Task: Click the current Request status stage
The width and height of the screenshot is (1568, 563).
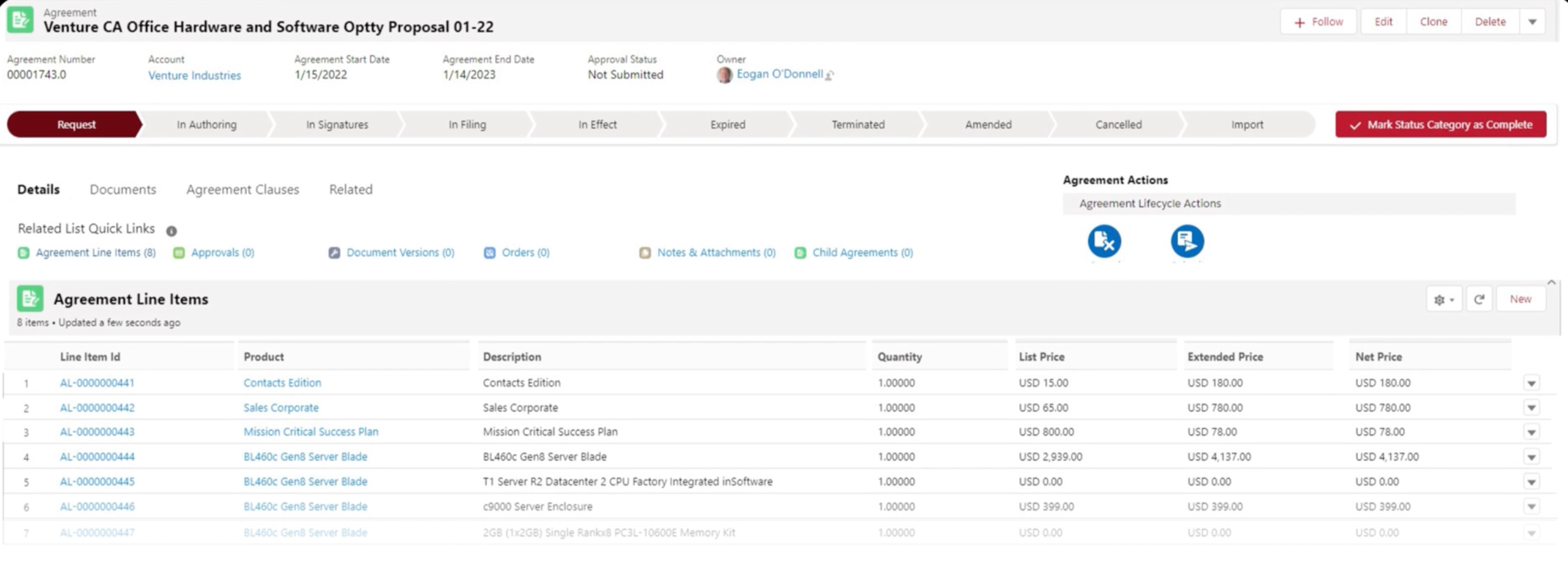Action: (75, 125)
